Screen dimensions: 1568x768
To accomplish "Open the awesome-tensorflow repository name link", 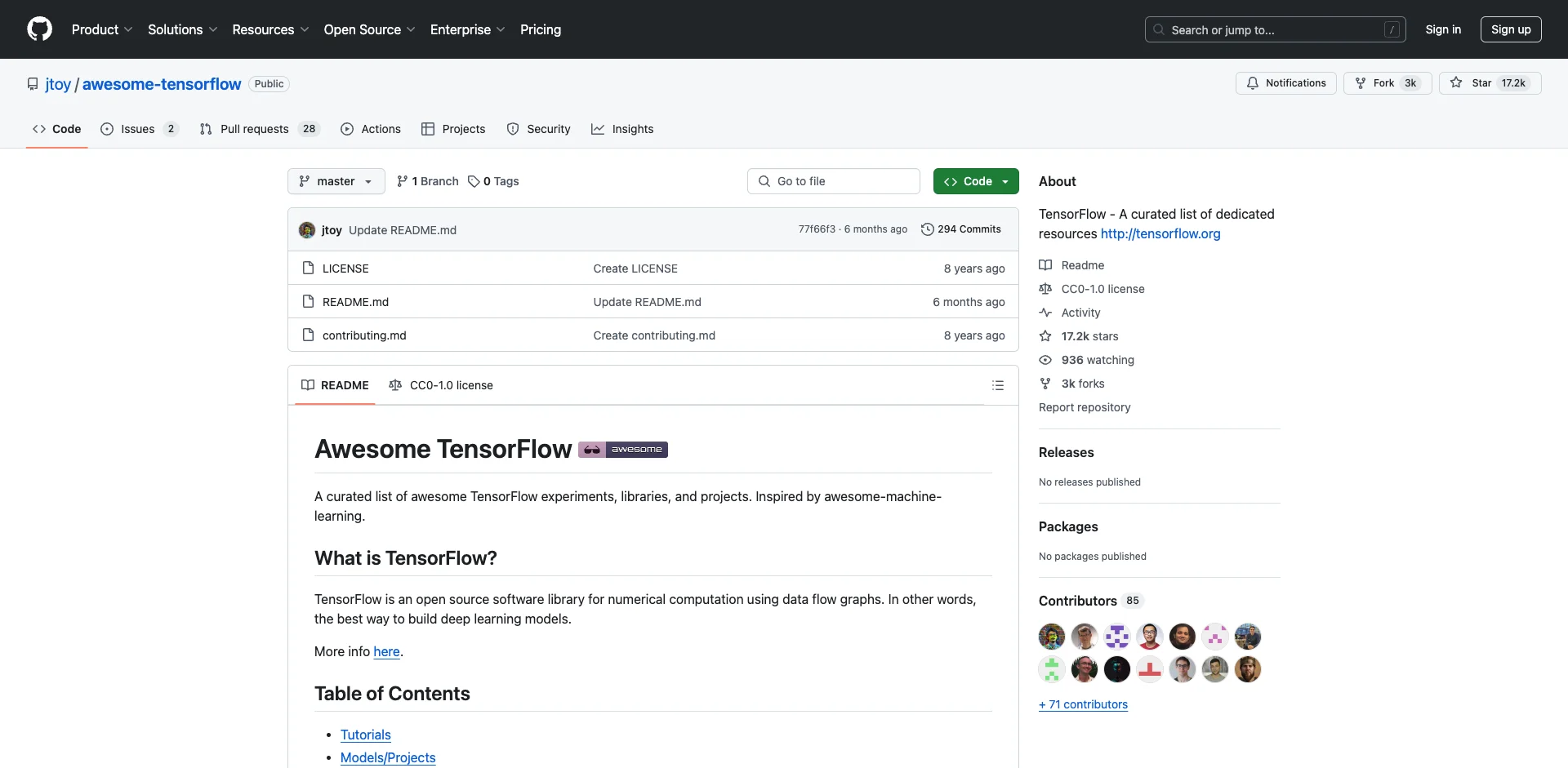I will click(162, 84).
